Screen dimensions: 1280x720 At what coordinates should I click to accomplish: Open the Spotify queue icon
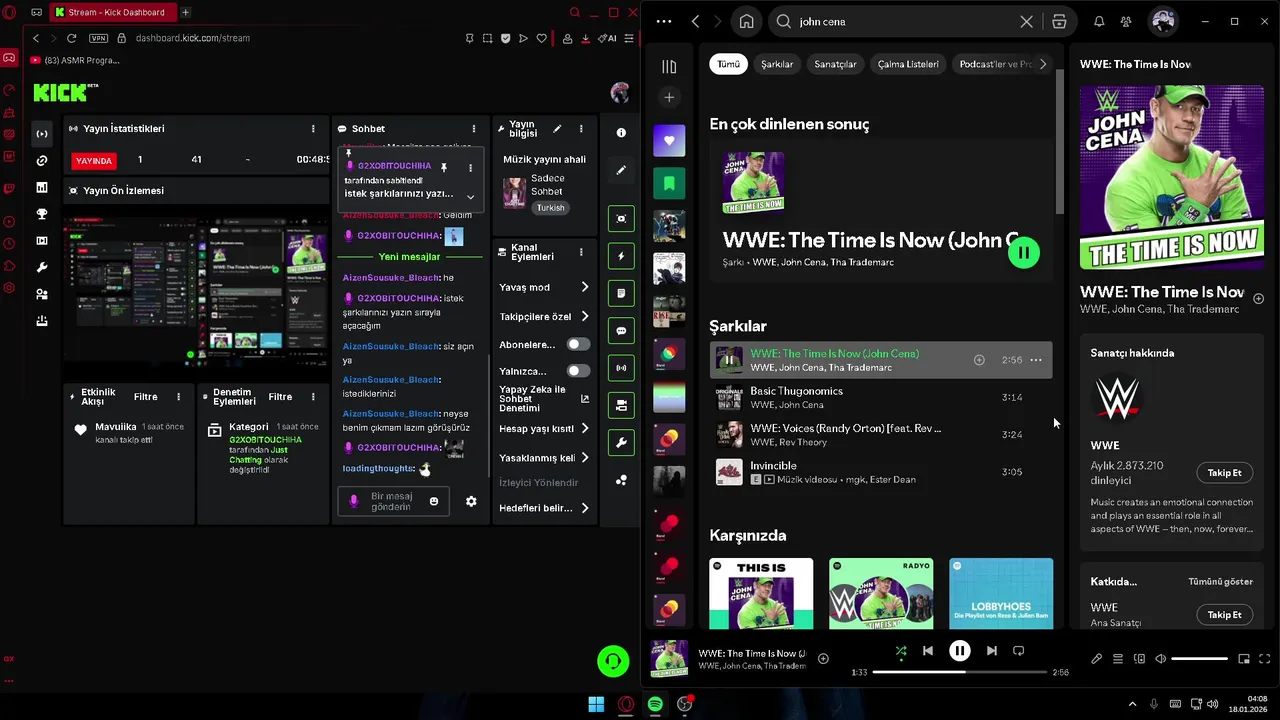click(1118, 659)
